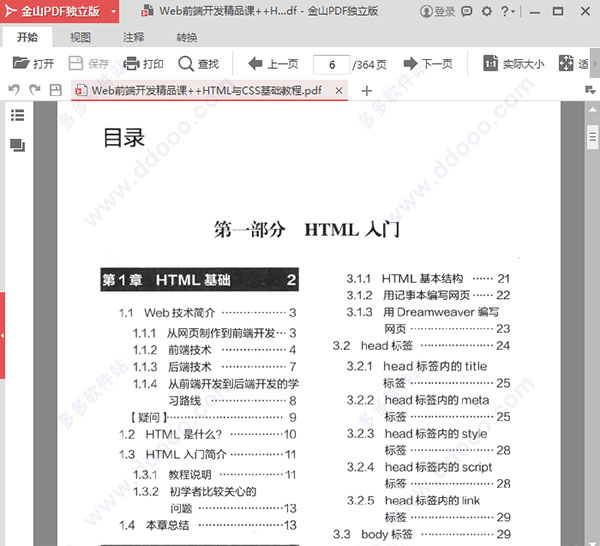The width and height of the screenshot is (600, 546).
Task: Click the 3.1.2 用记事本编写网页 contents entry
Action: click(428, 295)
